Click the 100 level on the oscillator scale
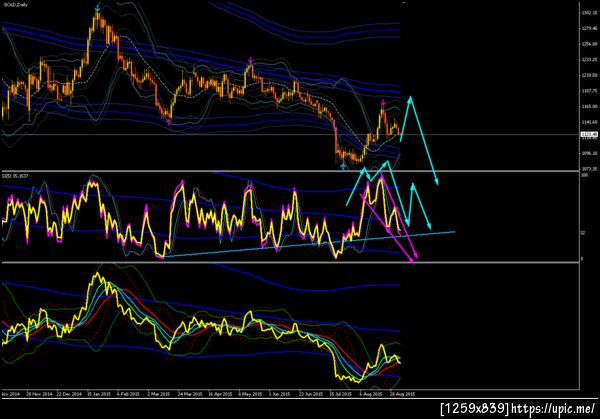The width and height of the screenshot is (600, 419). click(584, 175)
